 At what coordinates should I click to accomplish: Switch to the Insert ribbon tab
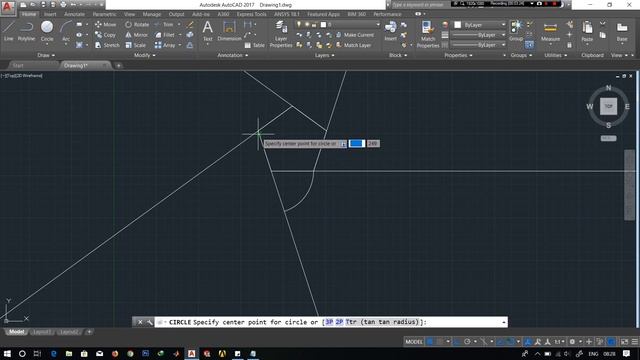(x=50, y=14)
